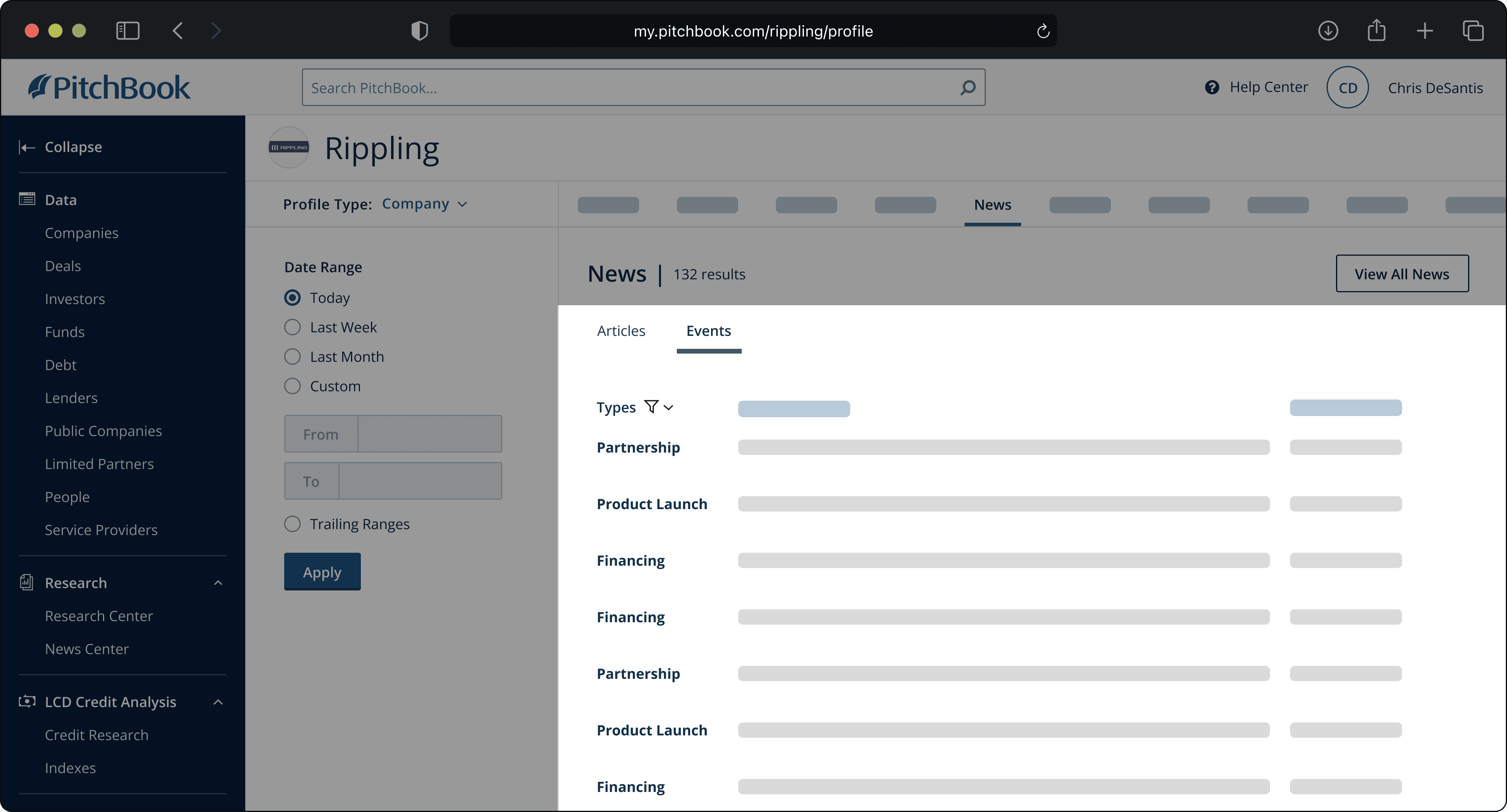Viewport: 1507px width, 812px height.
Task: Click the Help Center question mark icon
Action: click(1211, 87)
